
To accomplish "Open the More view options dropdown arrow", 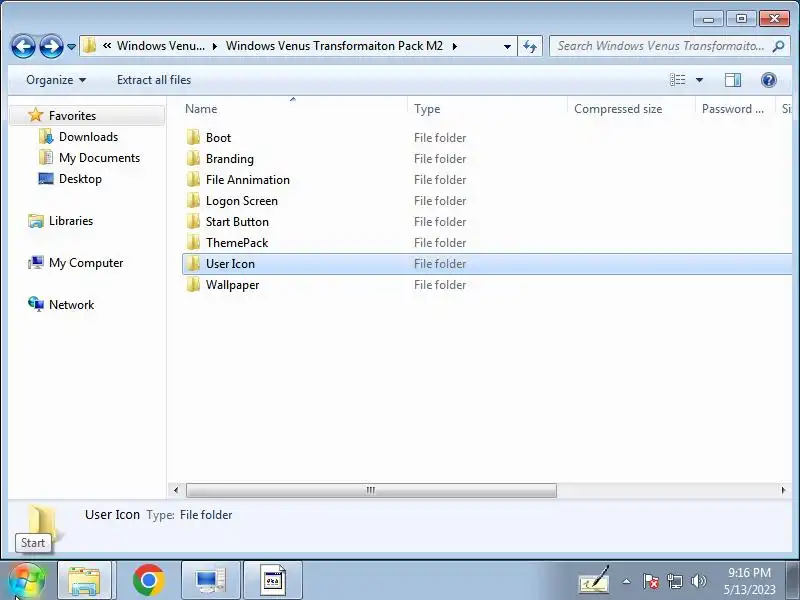I will coord(699,80).
